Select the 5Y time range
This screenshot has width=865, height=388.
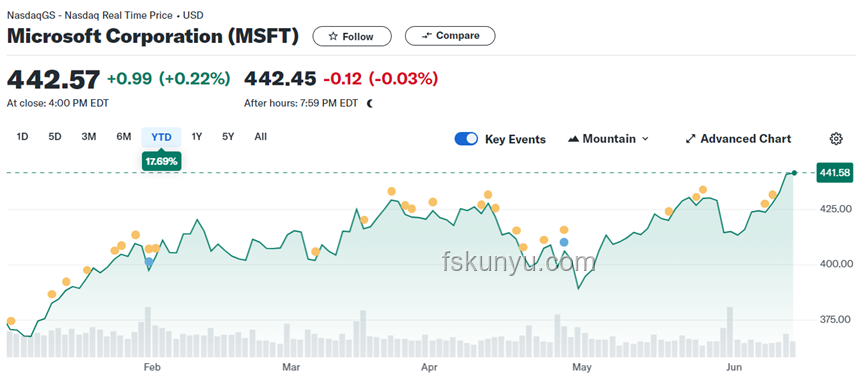(x=228, y=137)
